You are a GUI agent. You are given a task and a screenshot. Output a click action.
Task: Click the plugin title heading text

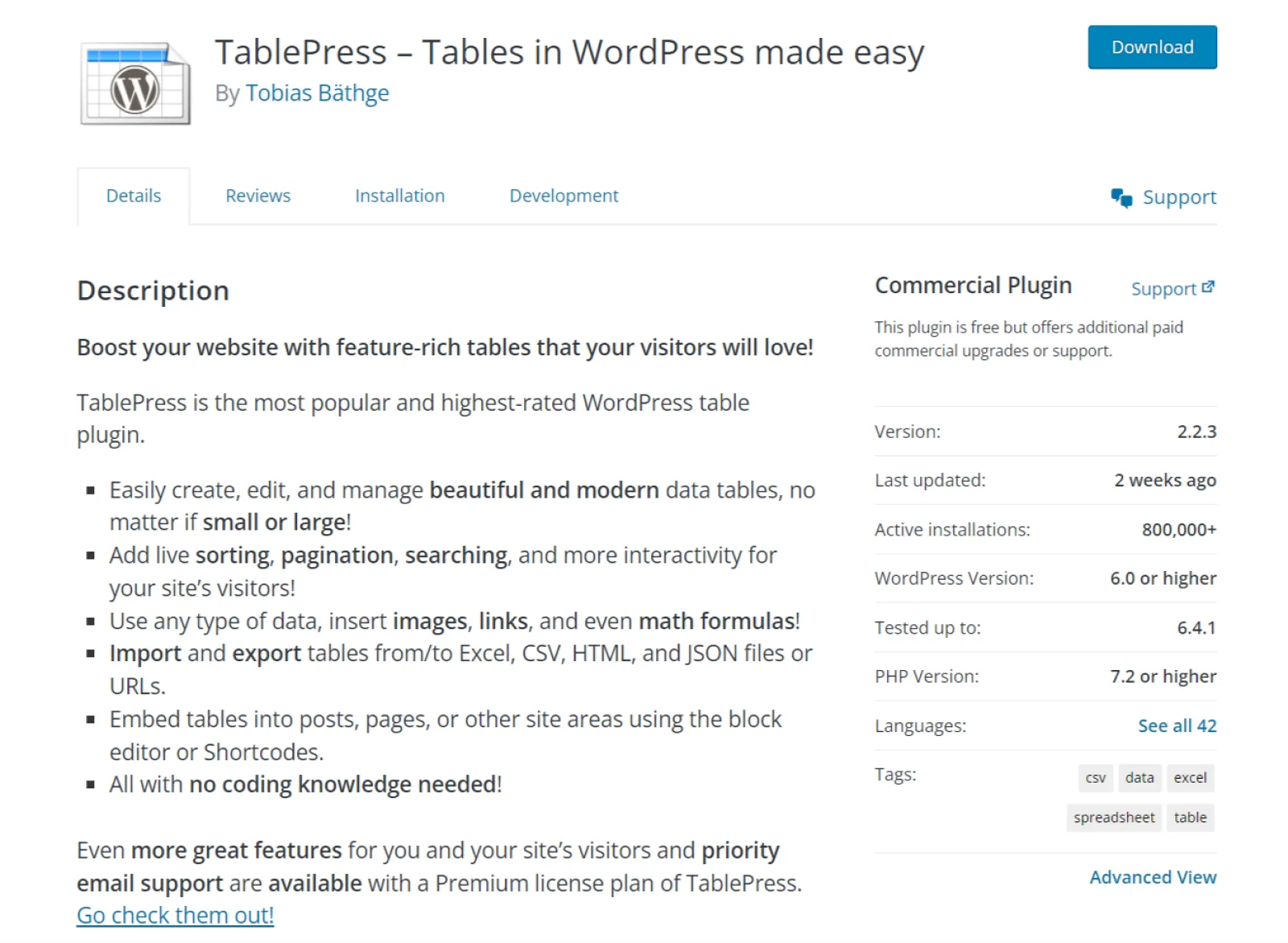click(x=569, y=52)
